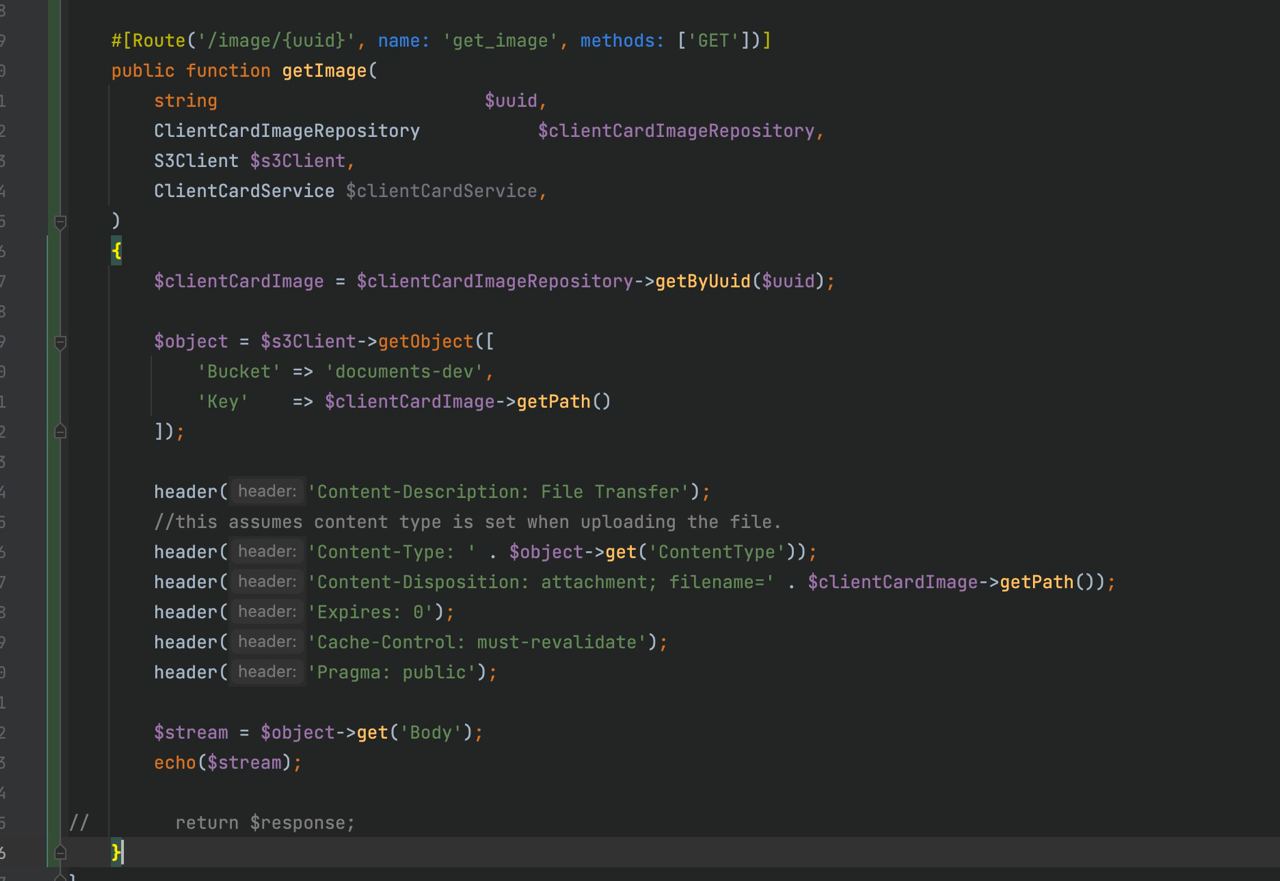This screenshot has width=1280, height=881.
Task: Click the header: hint on the Expires line
Action: (267, 612)
